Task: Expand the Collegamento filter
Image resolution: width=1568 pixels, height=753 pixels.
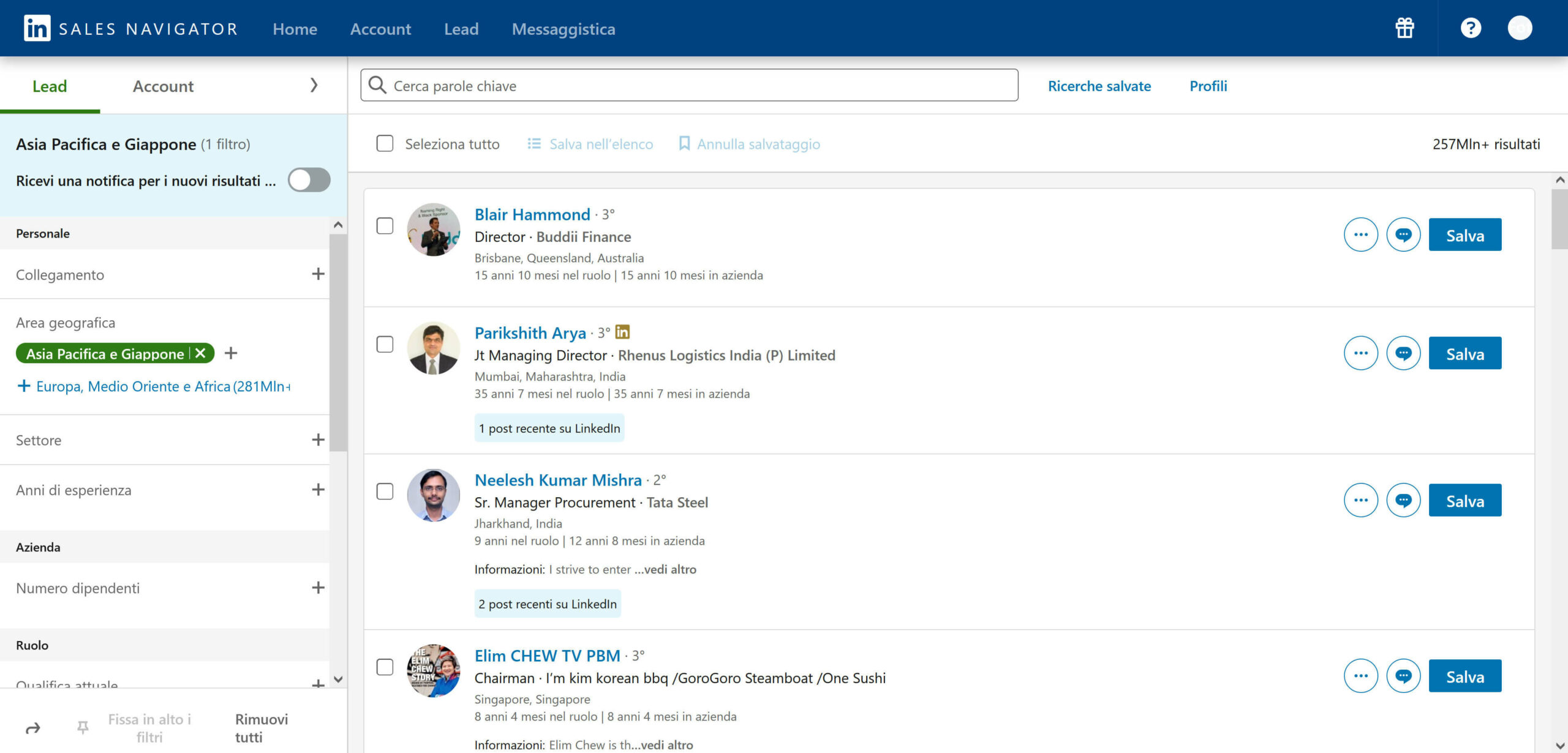Action: pos(318,274)
